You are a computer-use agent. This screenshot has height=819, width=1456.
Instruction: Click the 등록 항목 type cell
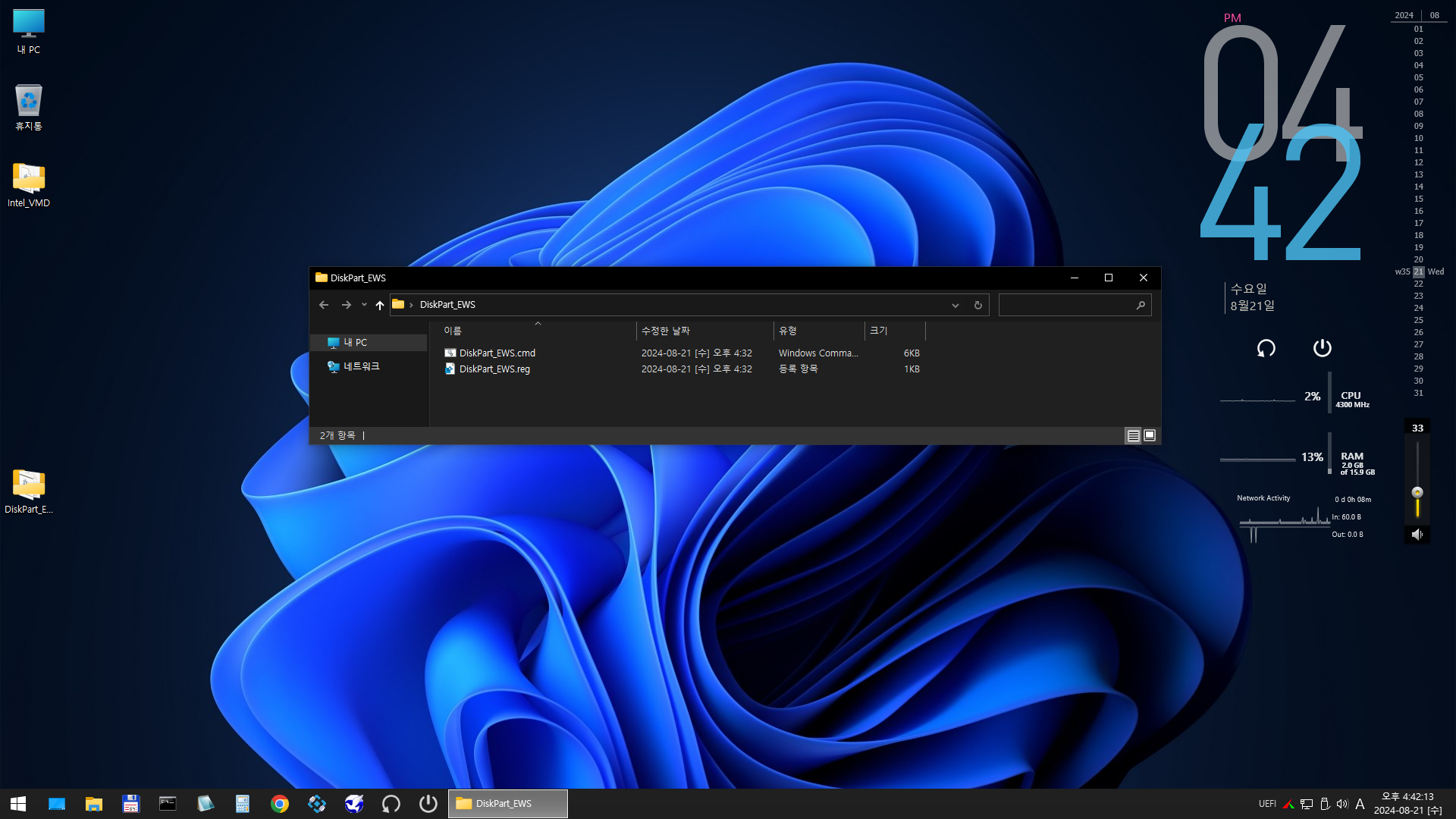[799, 369]
